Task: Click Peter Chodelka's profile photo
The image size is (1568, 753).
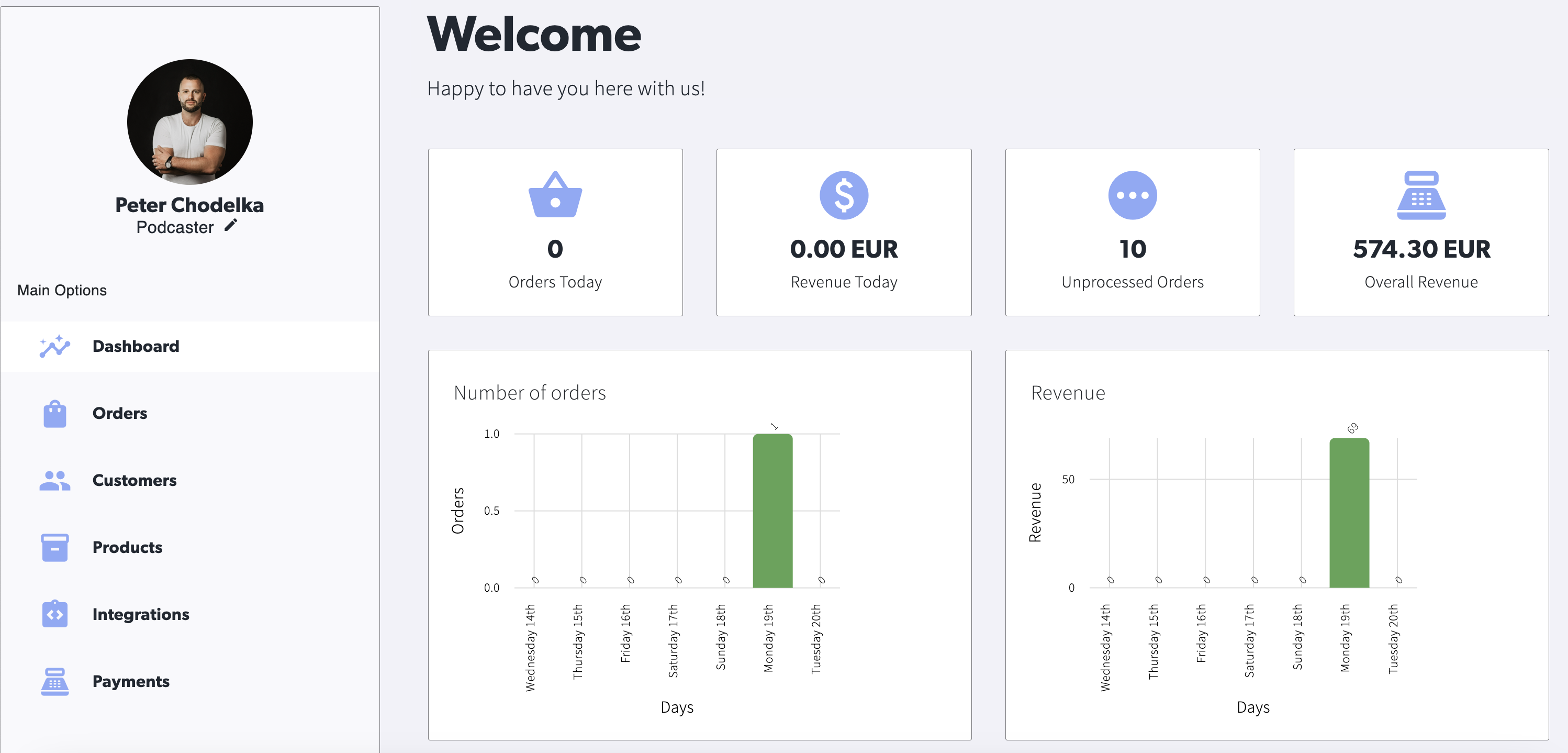Action: coord(190,122)
